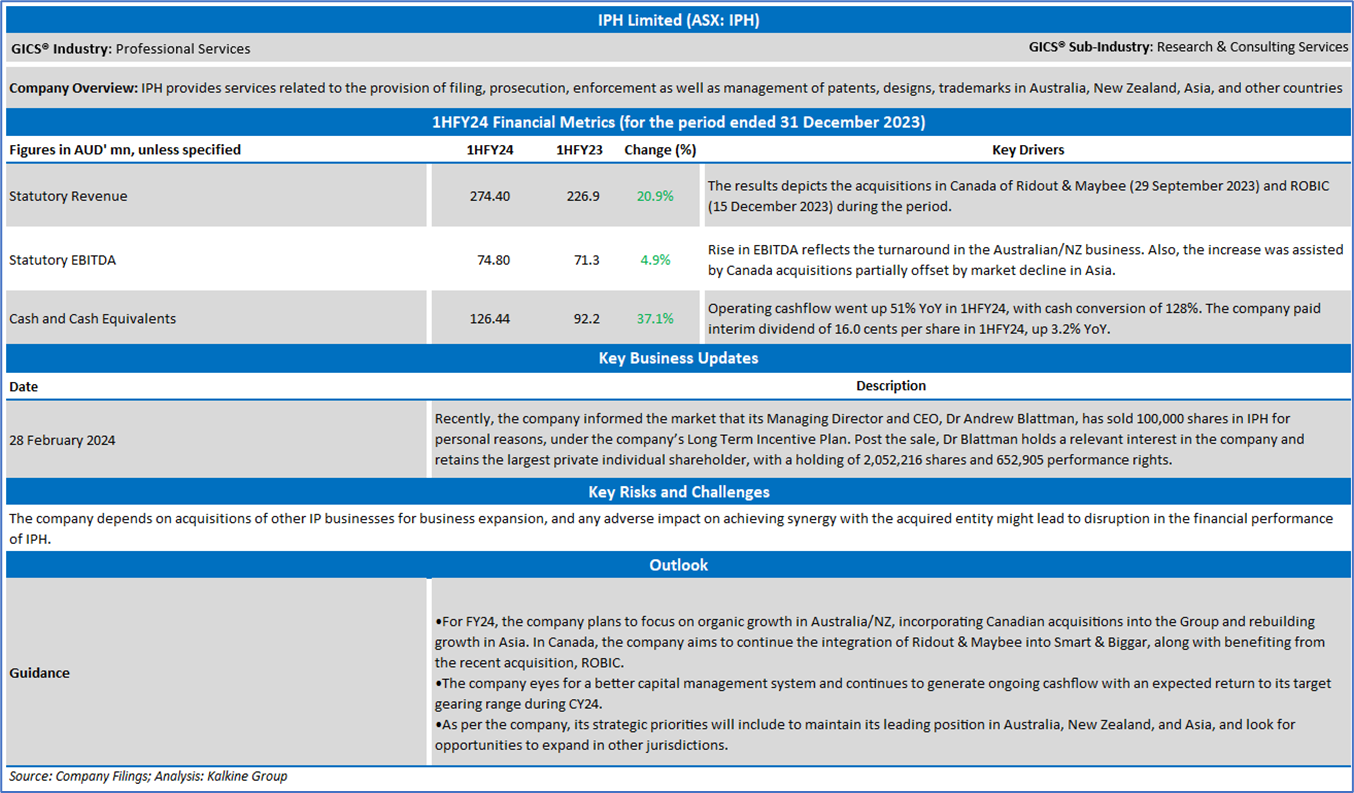The image size is (1354, 793).
Task: Click the Statutory Revenue value 274.40
Action: tap(490, 196)
